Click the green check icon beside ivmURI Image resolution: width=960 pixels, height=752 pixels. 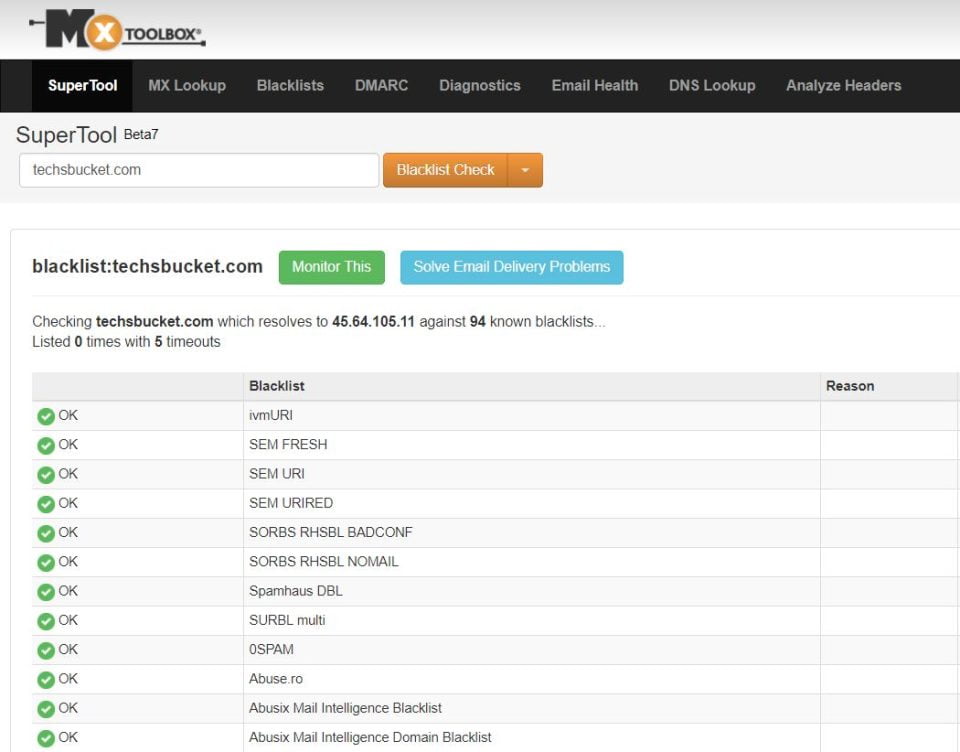pos(46,416)
